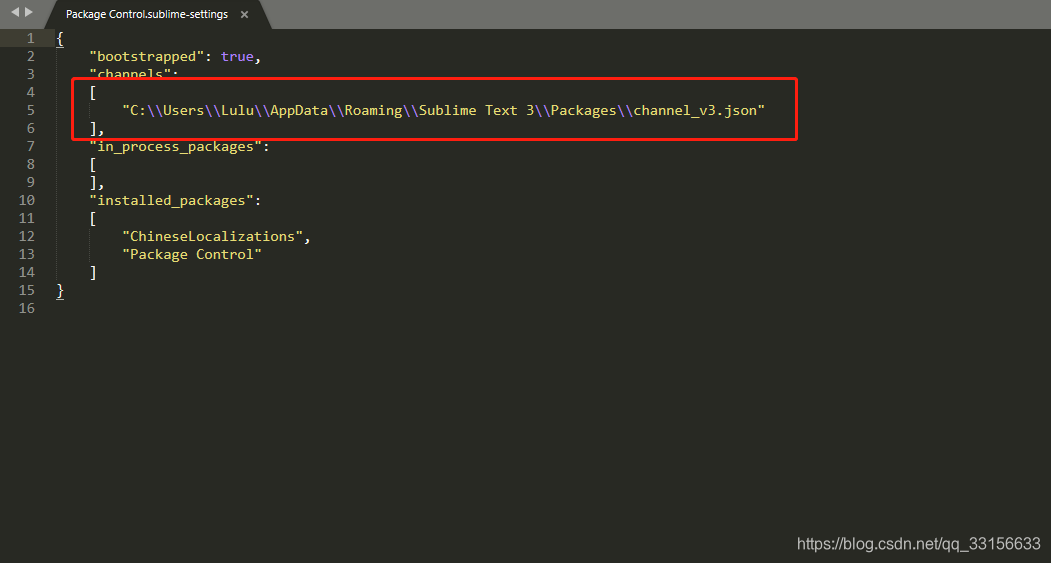Click line number 10 in the gutter
The width and height of the screenshot is (1051, 563).
coord(27,200)
